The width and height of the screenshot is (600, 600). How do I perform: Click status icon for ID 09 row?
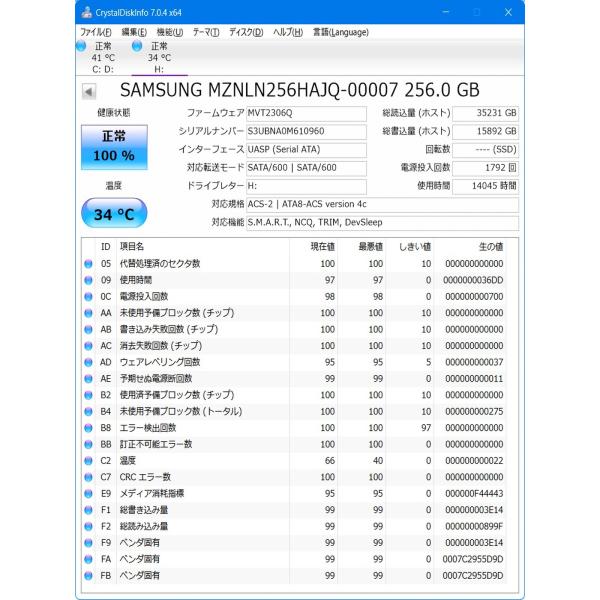(x=88, y=280)
